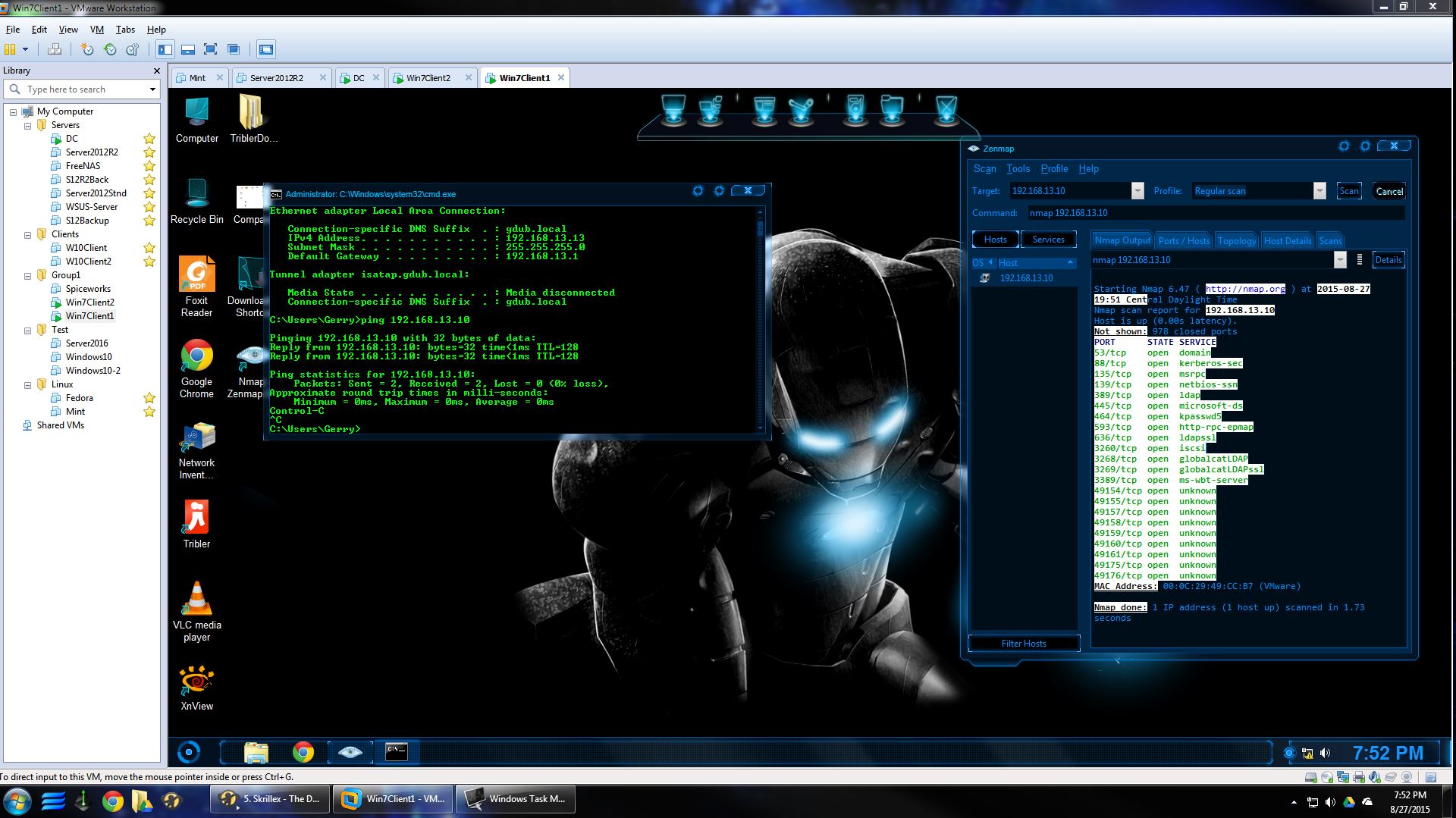Click Zenmap eye icon in guest taskbar
The width and height of the screenshot is (1456, 818).
click(350, 752)
